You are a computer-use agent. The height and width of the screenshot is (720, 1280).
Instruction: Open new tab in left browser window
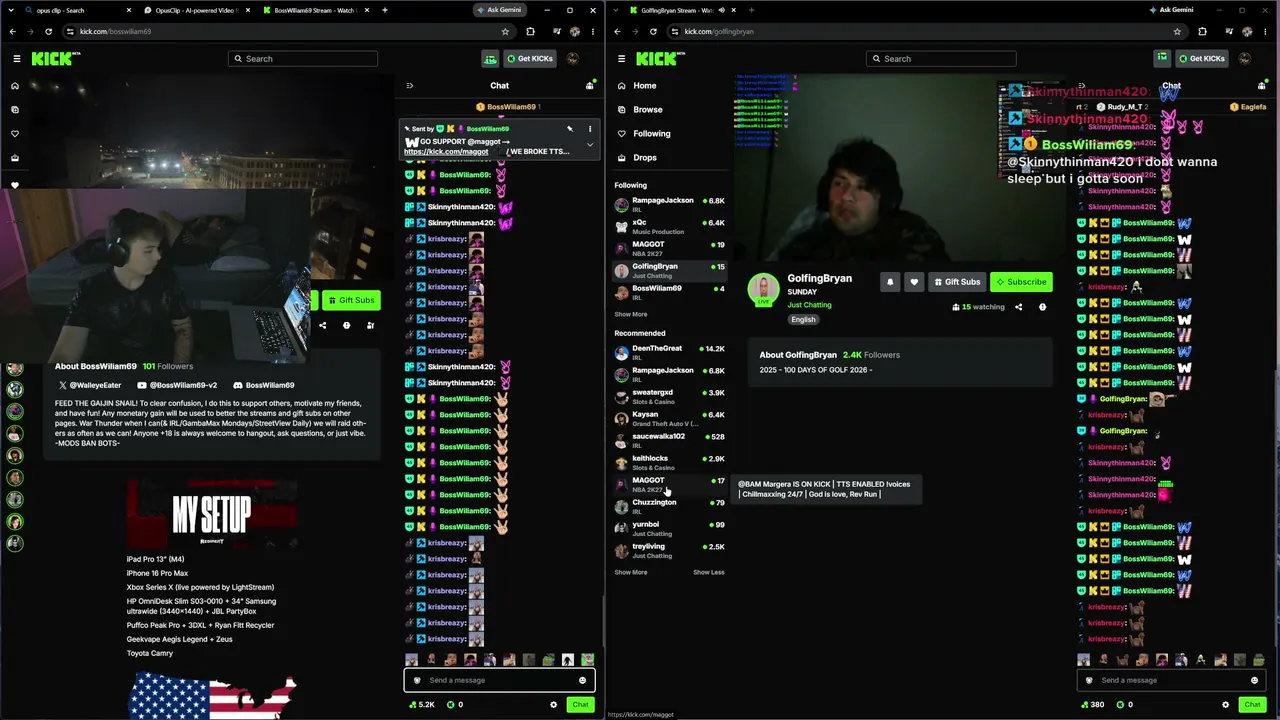pos(386,10)
